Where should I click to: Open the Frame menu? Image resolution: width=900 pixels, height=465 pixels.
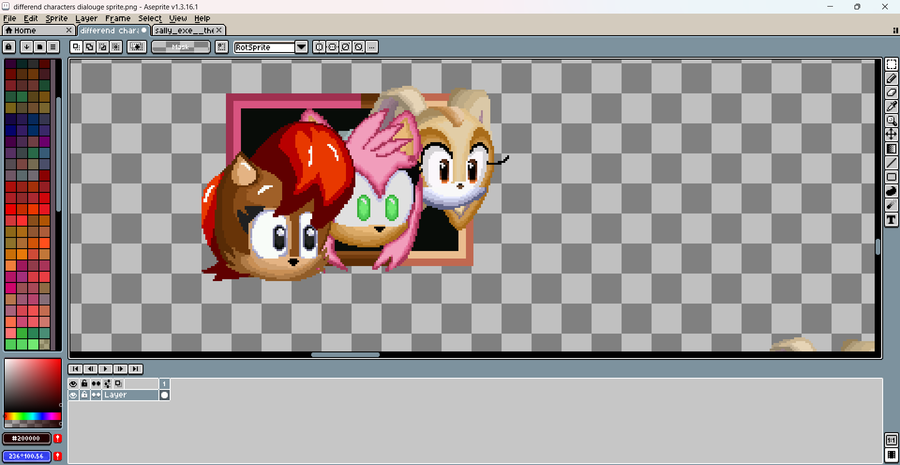point(118,18)
